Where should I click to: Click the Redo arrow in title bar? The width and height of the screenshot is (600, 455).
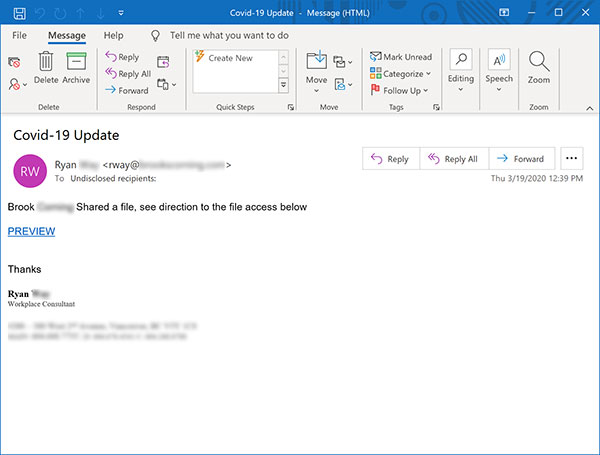coord(60,13)
